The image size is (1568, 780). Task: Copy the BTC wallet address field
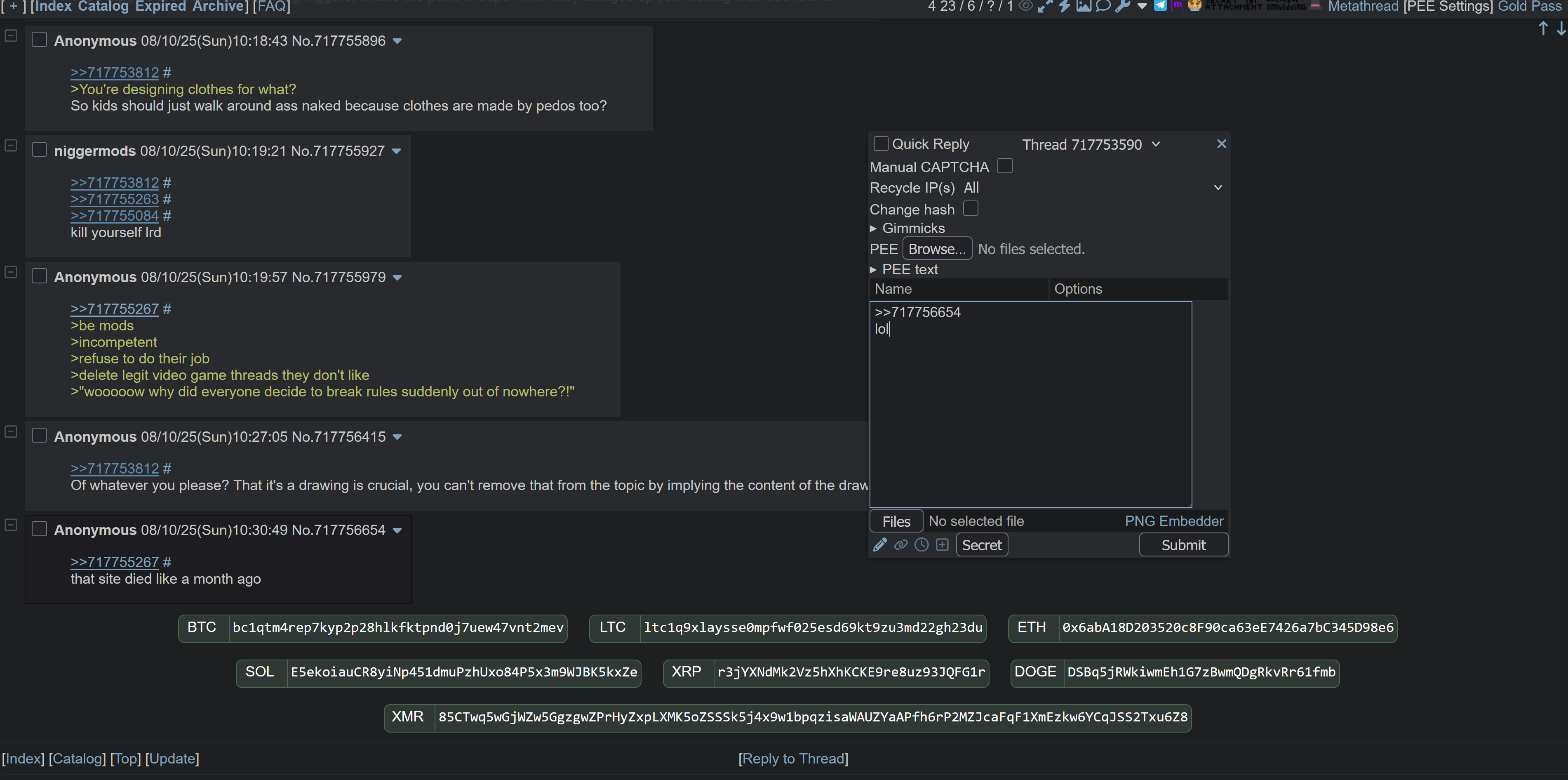pos(397,628)
